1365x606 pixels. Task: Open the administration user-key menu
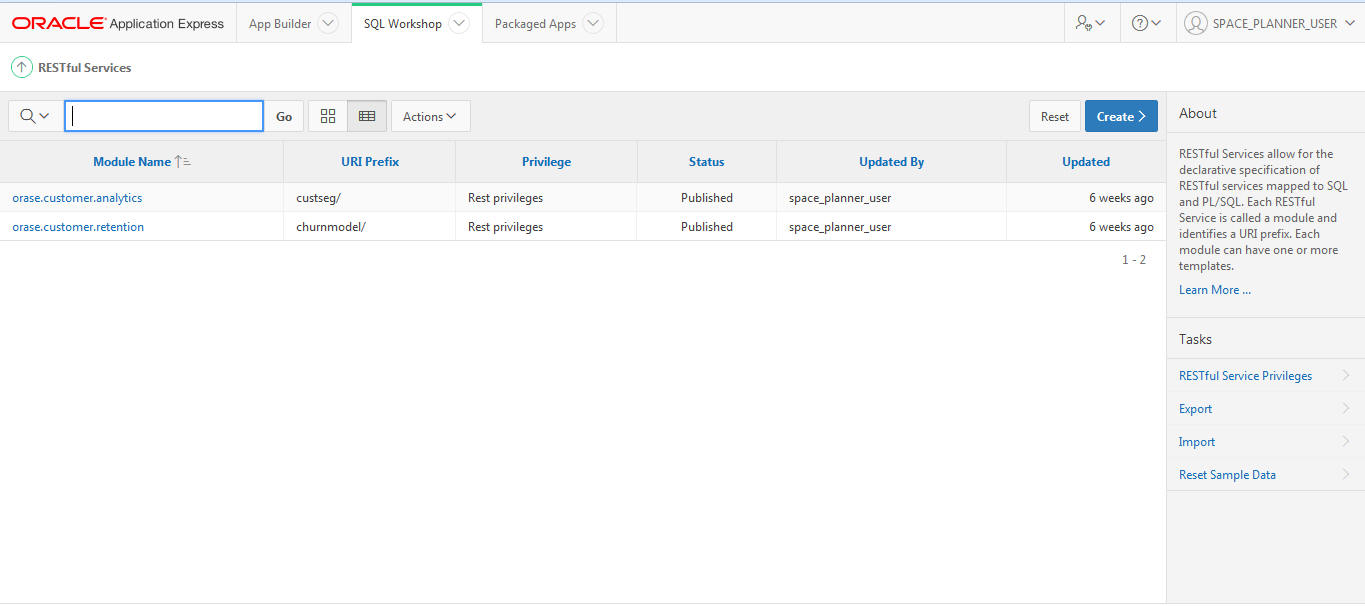(x=1090, y=23)
